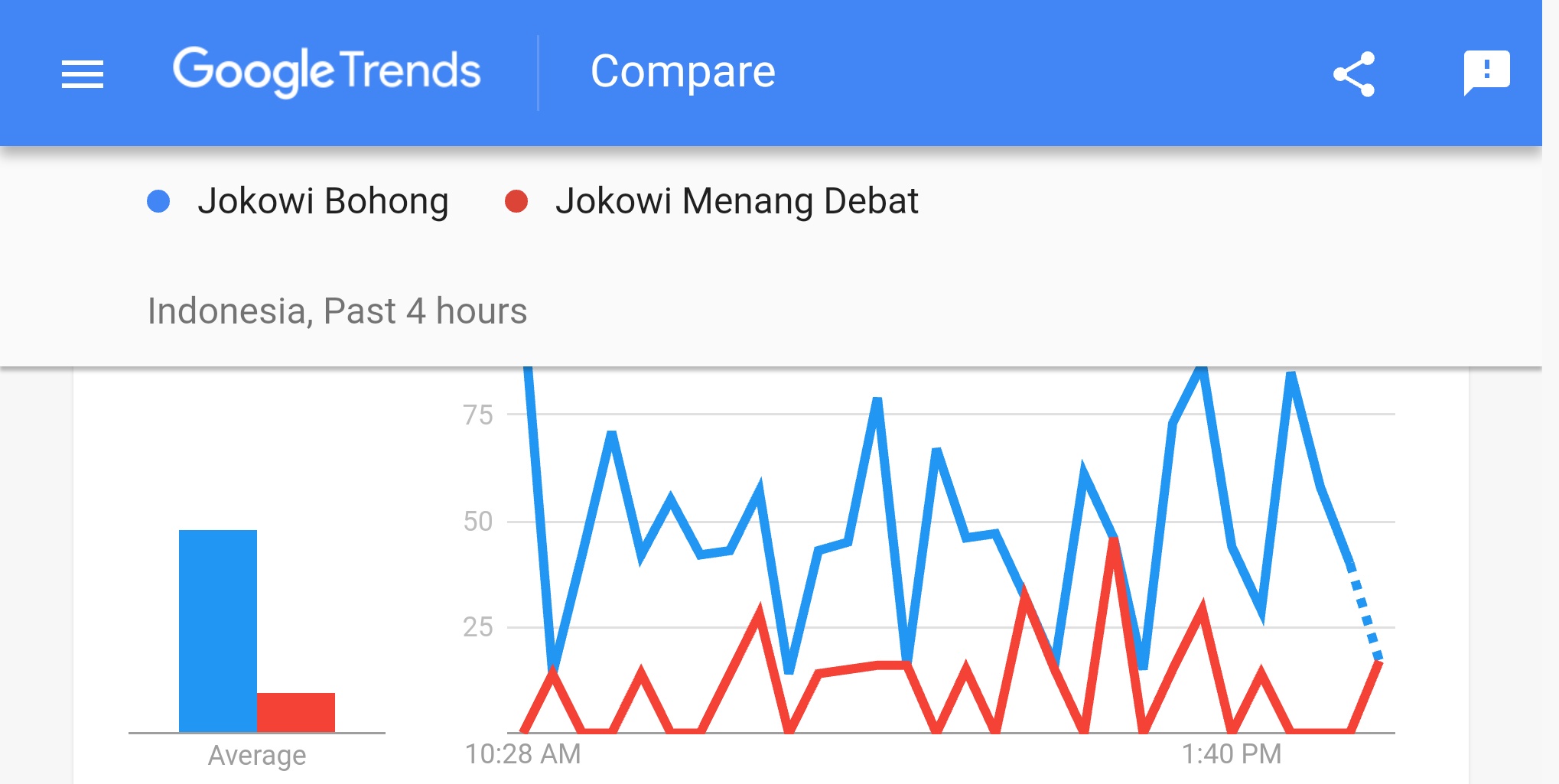Click the 50 y-axis value label

478,522
